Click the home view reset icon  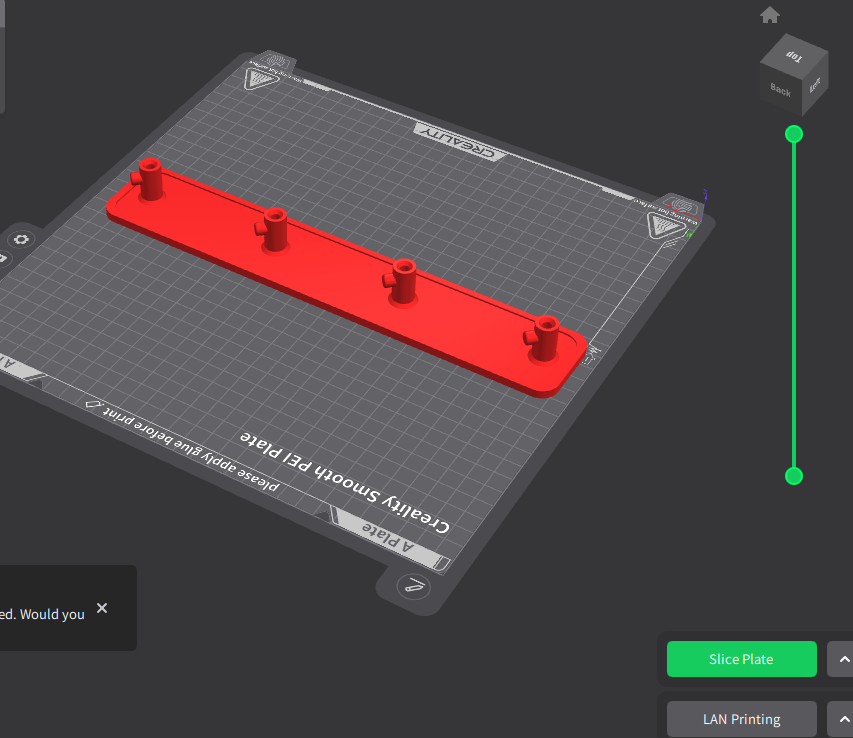(769, 15)
